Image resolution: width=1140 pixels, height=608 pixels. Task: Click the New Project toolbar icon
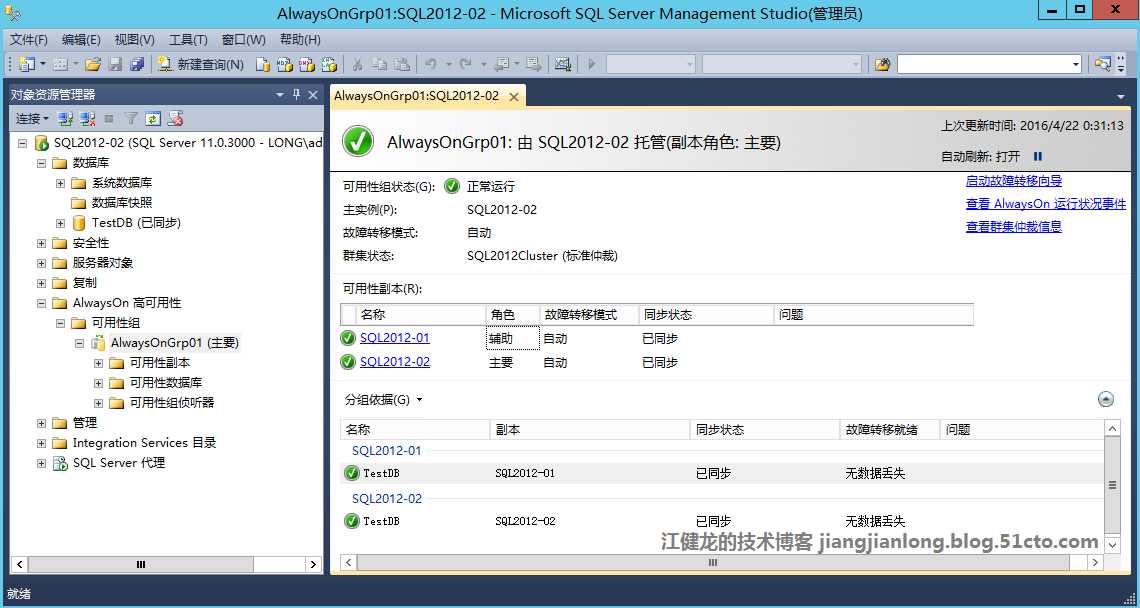click(x=28, y=65)
